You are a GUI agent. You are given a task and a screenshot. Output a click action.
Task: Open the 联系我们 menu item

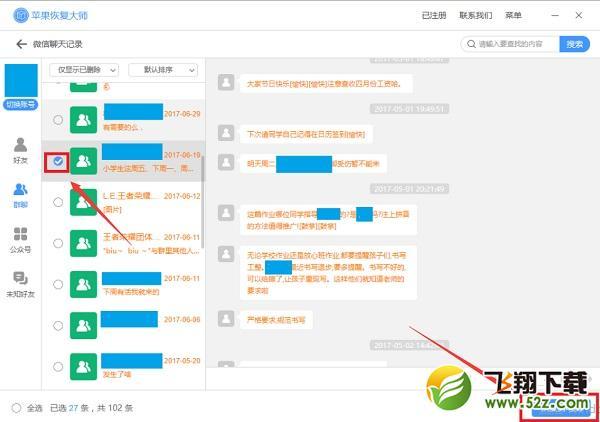(476, 15)
